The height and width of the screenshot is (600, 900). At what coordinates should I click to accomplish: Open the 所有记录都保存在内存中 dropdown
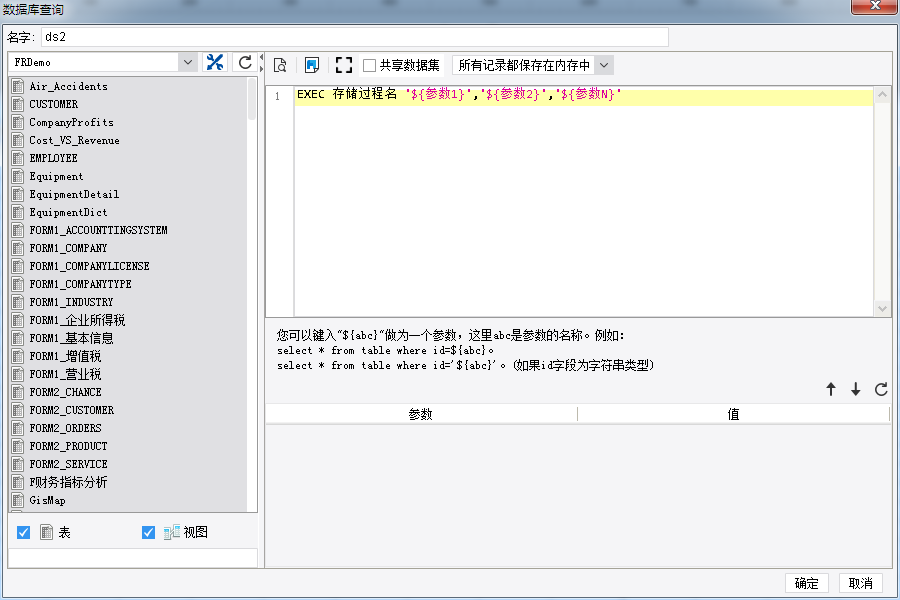click(x=604, y=65)
